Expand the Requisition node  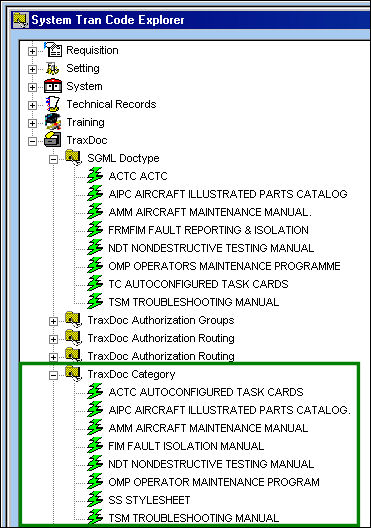32,51
